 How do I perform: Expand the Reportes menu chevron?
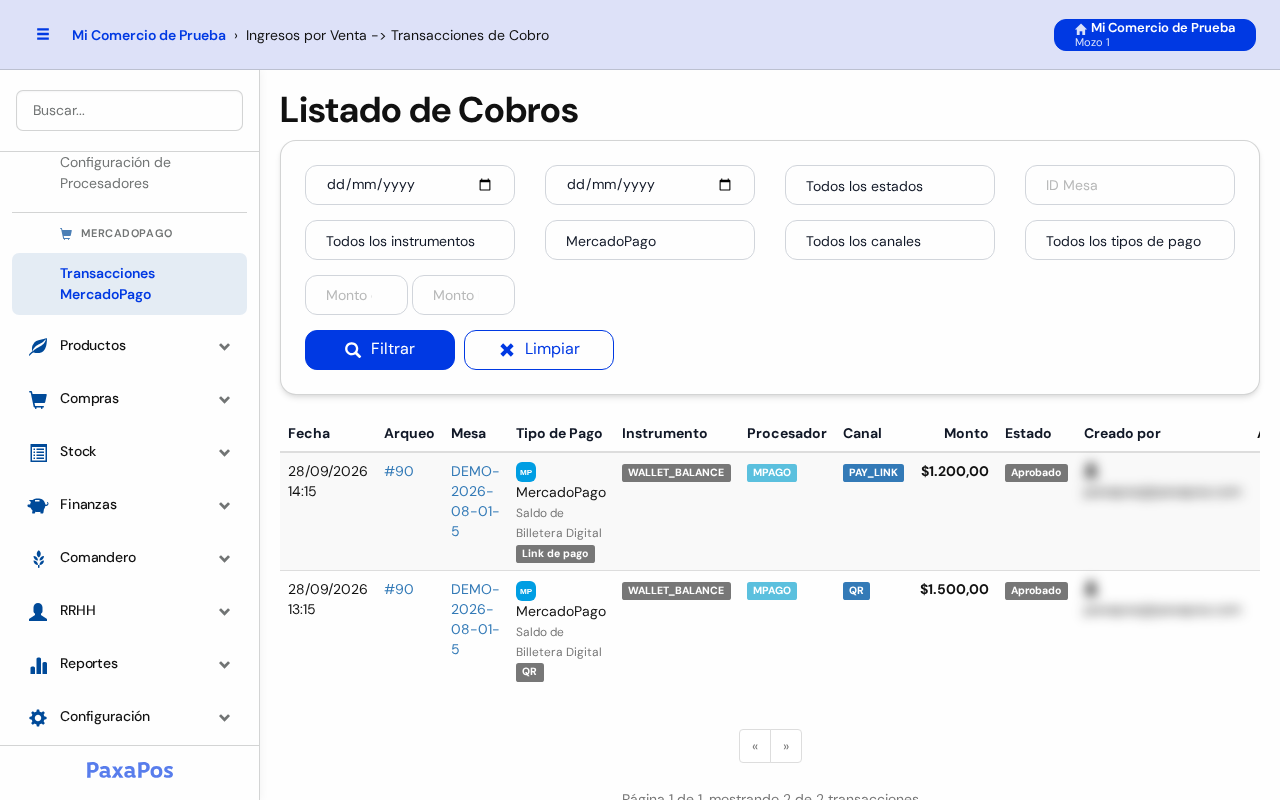[x=225, y=664]
